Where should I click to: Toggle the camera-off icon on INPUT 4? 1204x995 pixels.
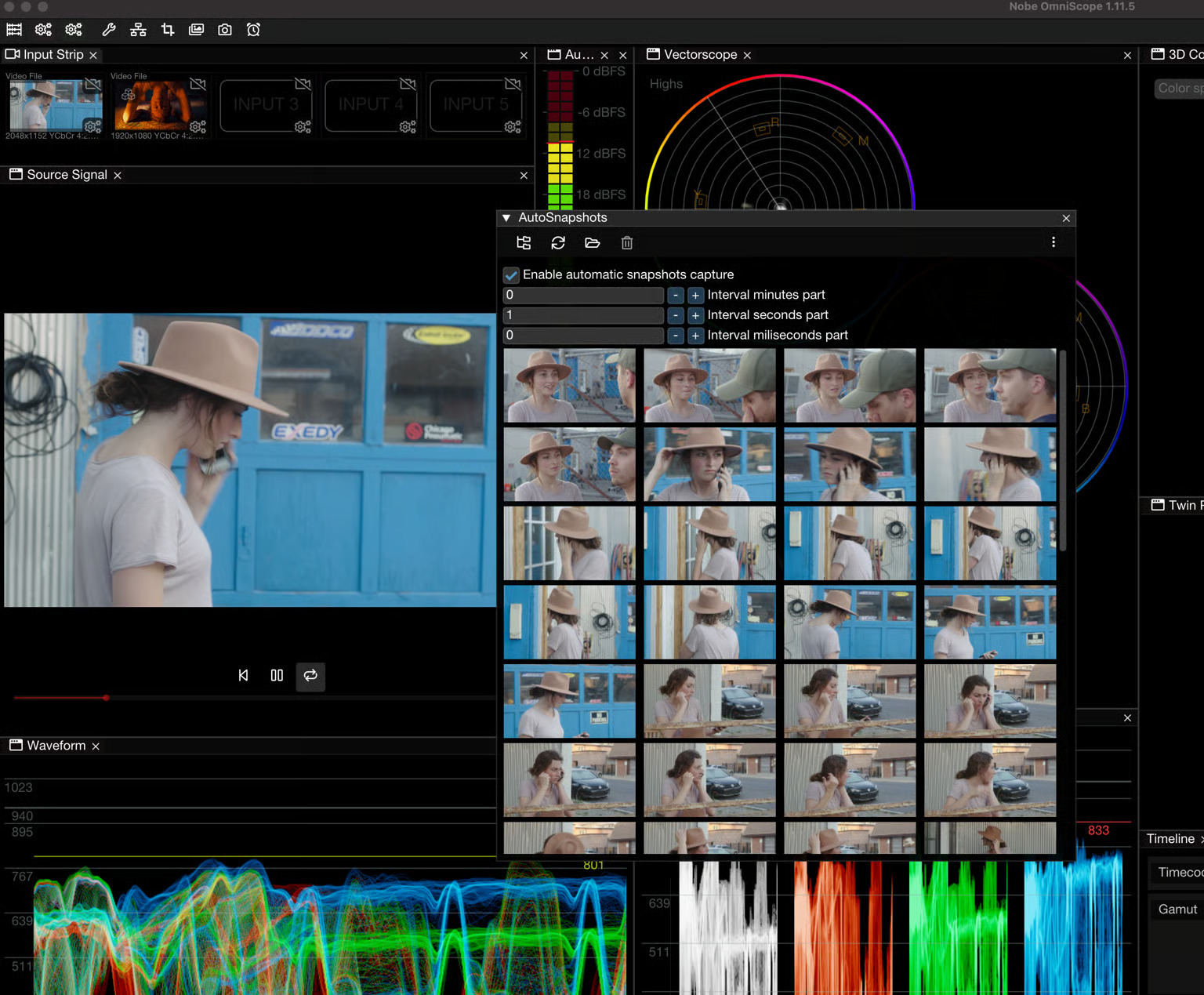click(x=408, y=84)
